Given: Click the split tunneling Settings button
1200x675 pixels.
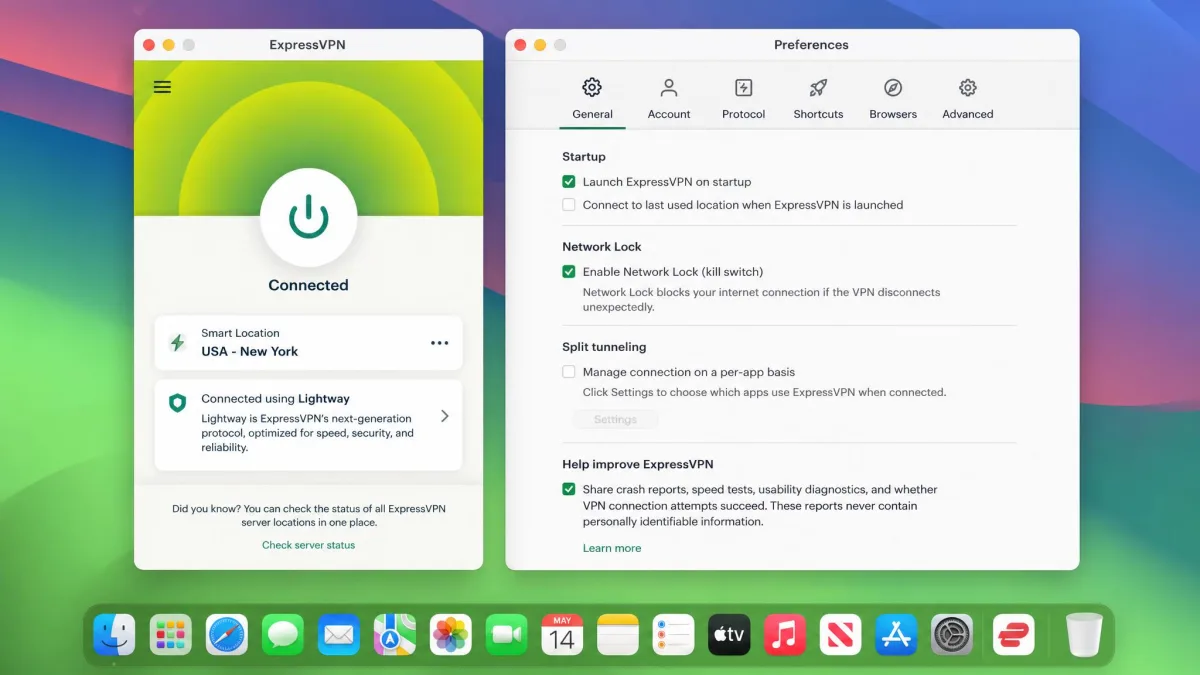Looking at the screenshot, I should tap(615, 420).
